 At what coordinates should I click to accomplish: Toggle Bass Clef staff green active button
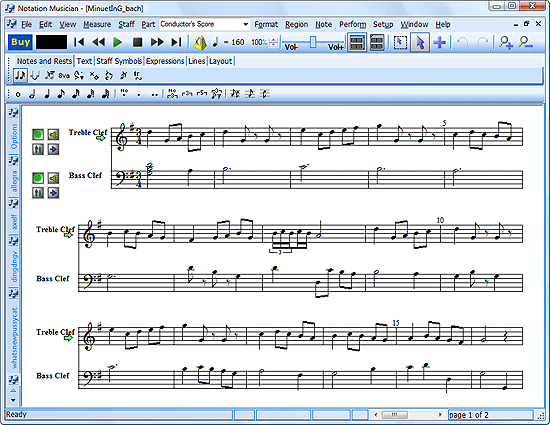(38, 178)
